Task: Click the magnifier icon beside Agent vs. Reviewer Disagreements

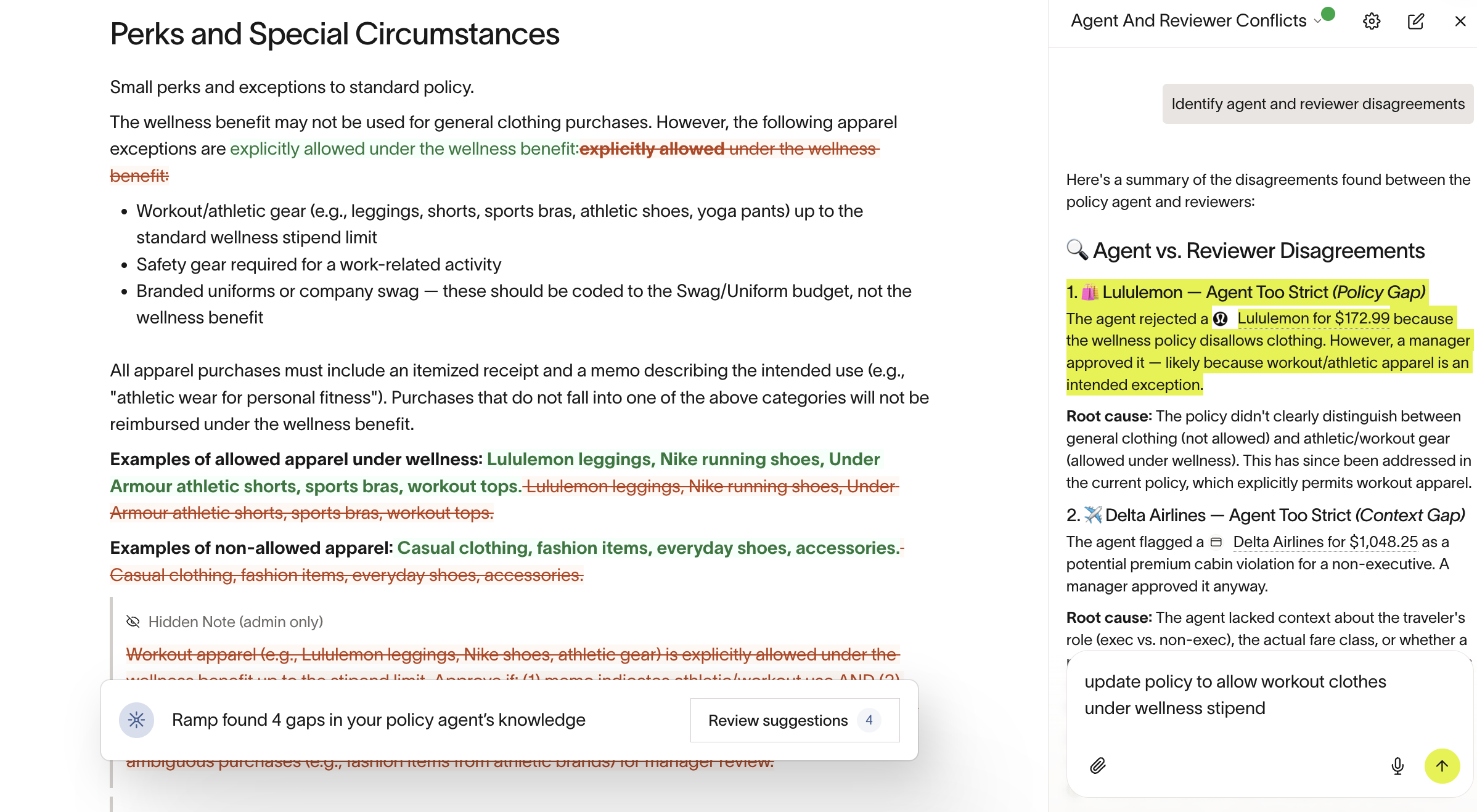Action: [1077, 250]
